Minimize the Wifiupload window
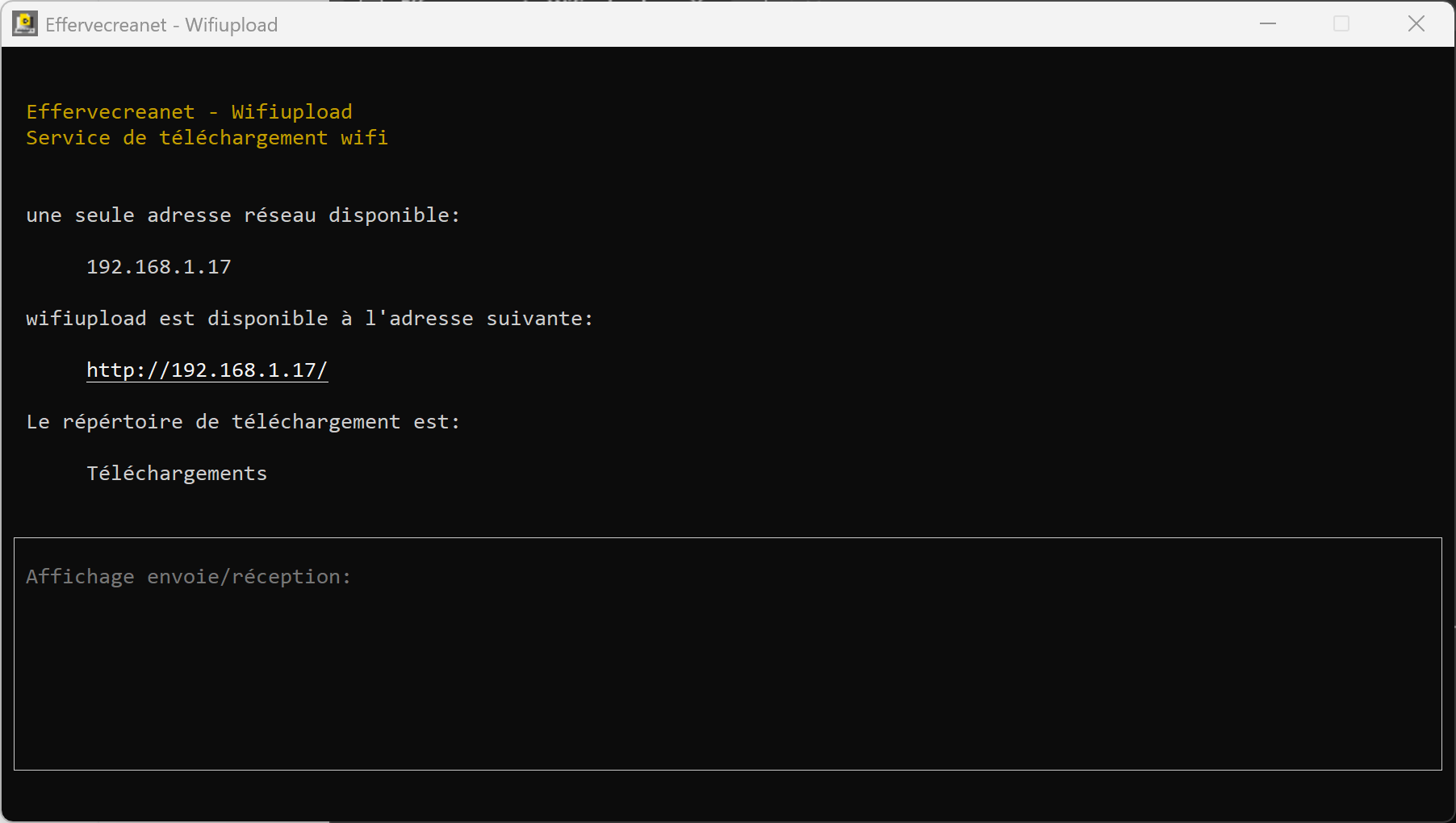Screen dimensions: 1456x823 click(1268, 24)
